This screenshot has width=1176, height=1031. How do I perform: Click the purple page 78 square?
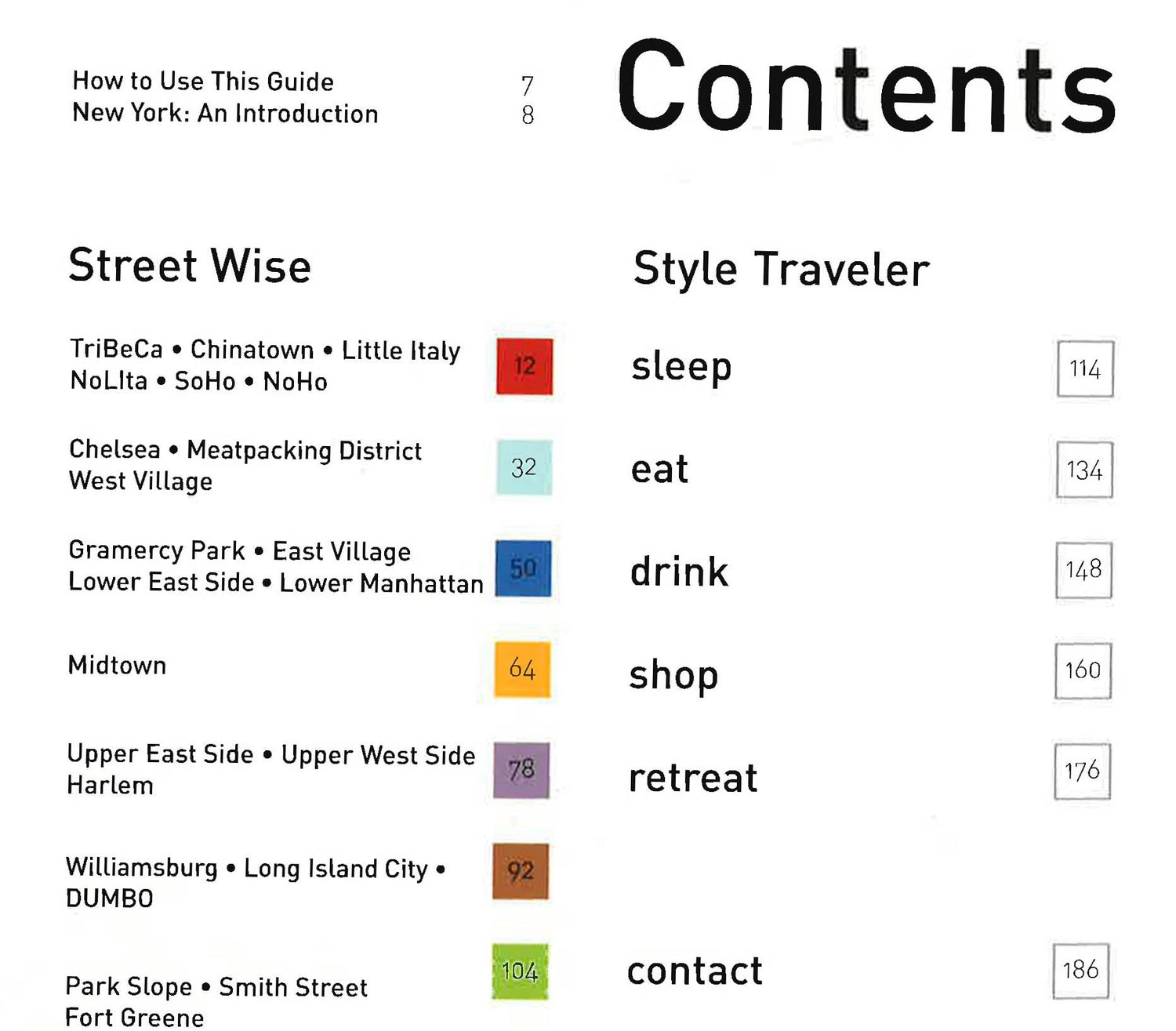[x=521, y=770]
